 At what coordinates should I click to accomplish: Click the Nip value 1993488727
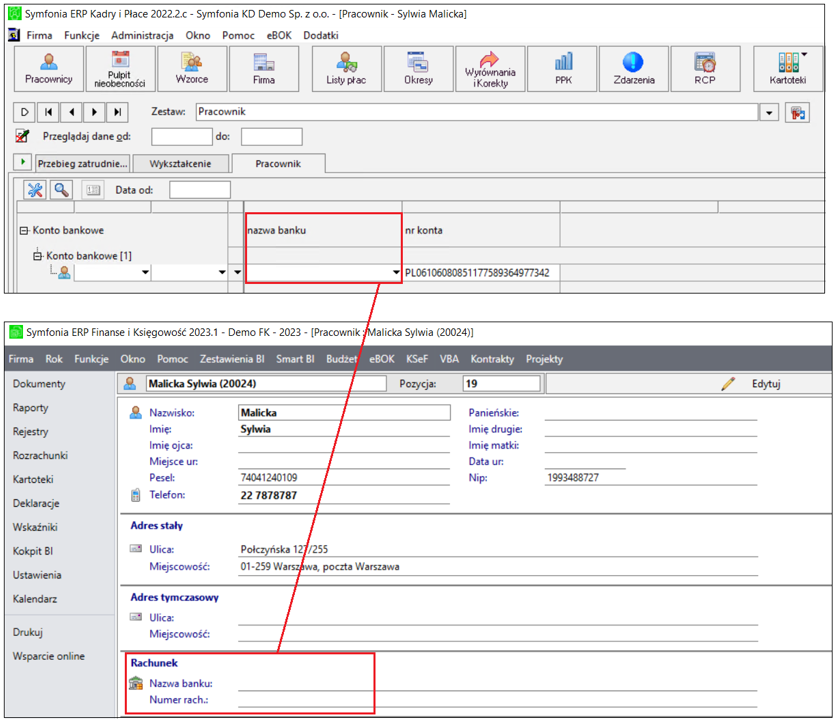coord(573,478)
